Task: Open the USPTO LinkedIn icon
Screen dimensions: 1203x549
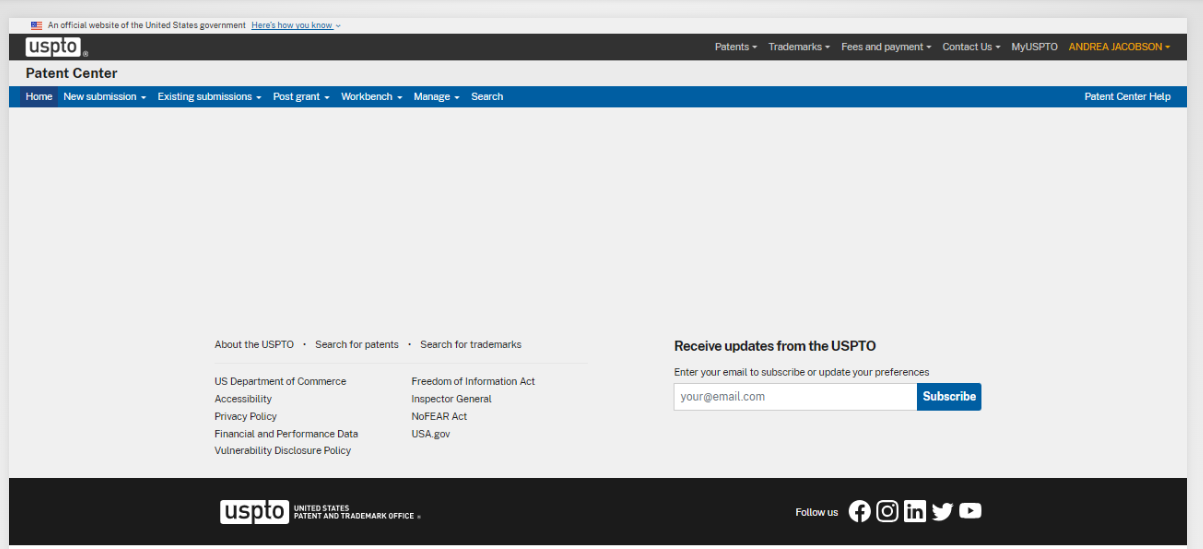Action: [x=915, y=511]
